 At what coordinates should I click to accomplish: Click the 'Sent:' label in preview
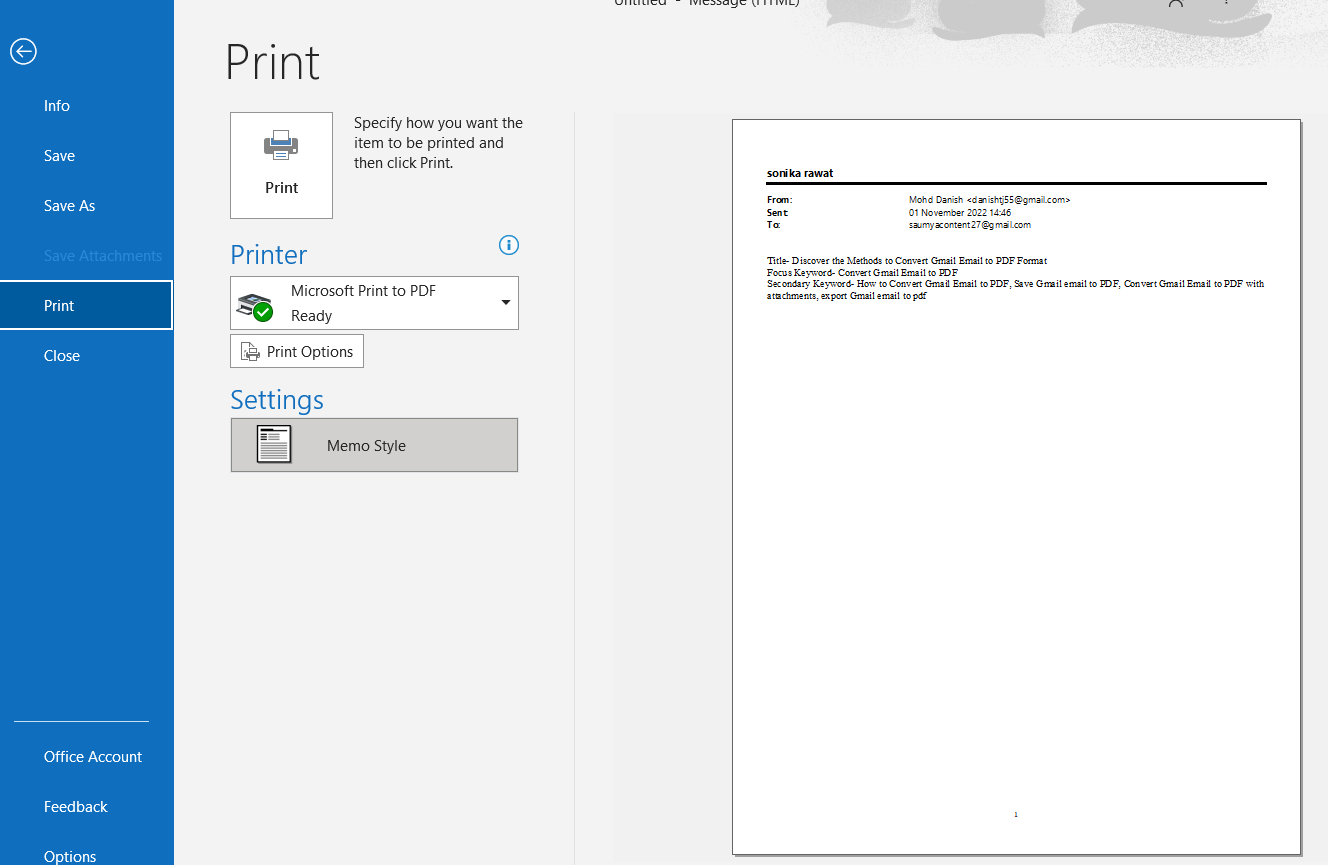pos(778,213)
